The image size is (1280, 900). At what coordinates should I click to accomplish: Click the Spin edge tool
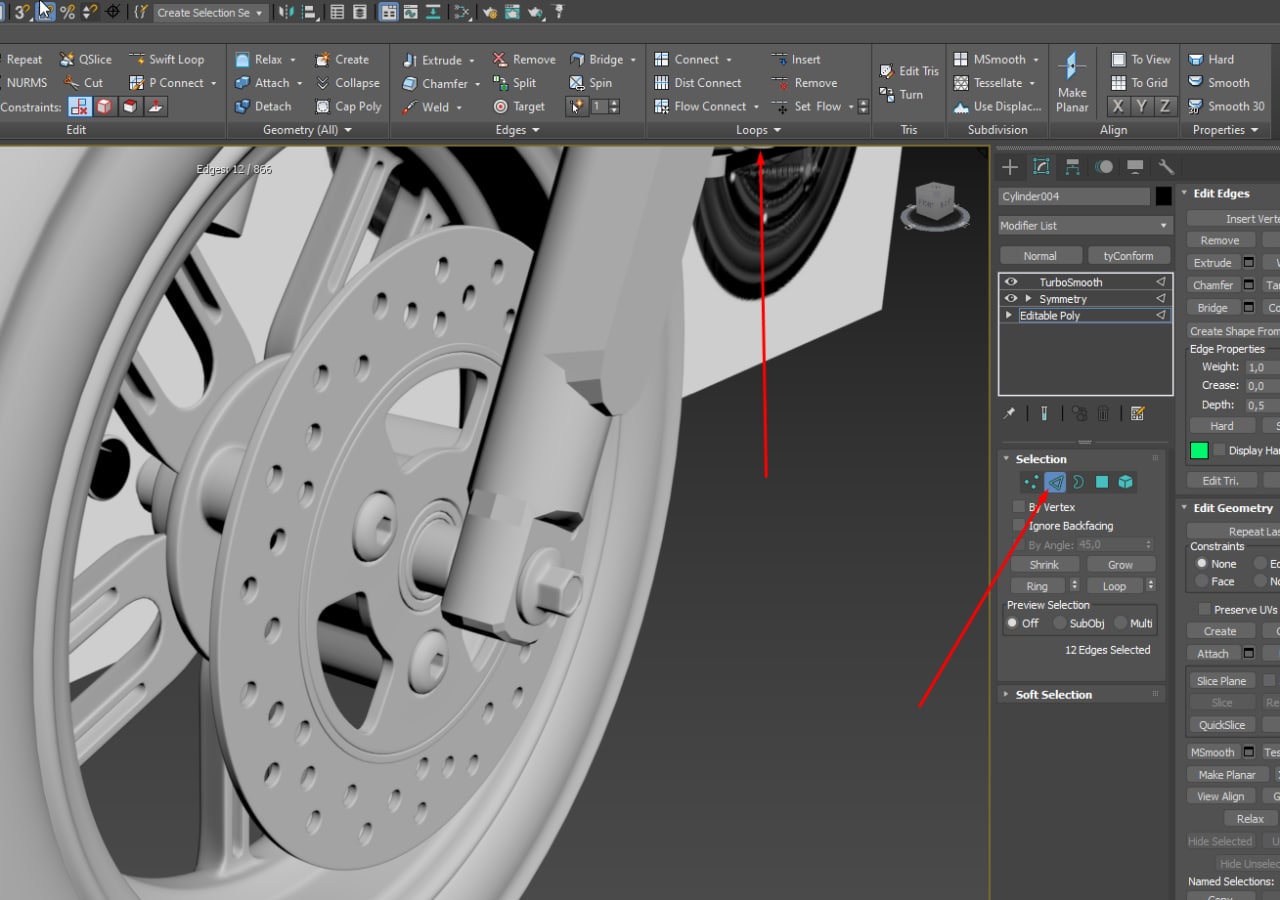(x=590, y=83)
